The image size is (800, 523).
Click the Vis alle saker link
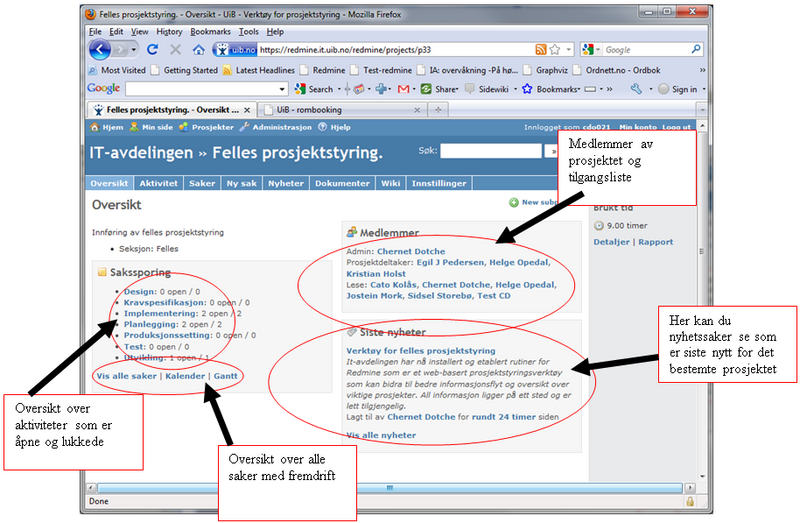pos(127,376)
